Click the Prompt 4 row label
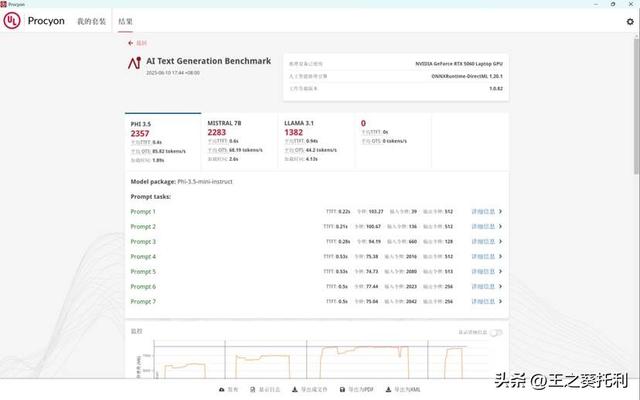 click(x=143, y=256)
